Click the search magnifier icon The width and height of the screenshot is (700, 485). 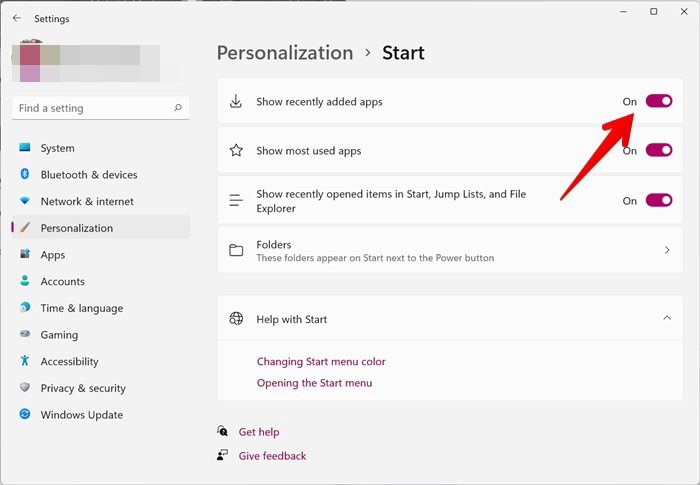point(178,108)
